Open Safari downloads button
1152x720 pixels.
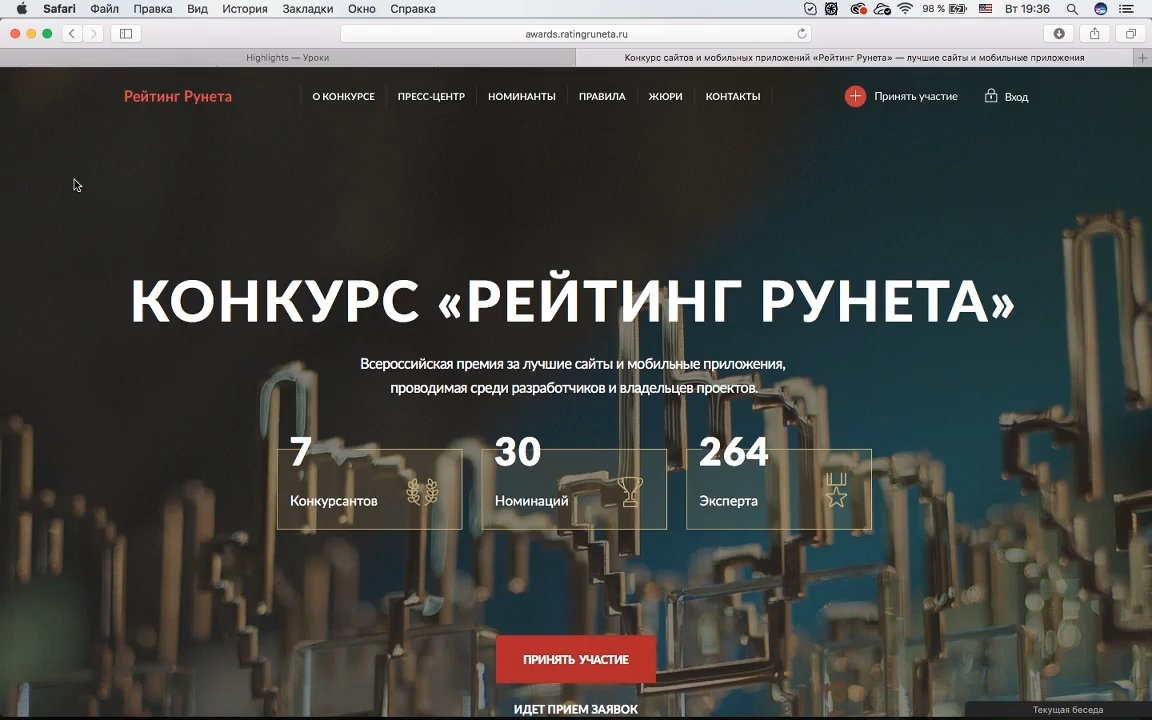pos(1059,33)
